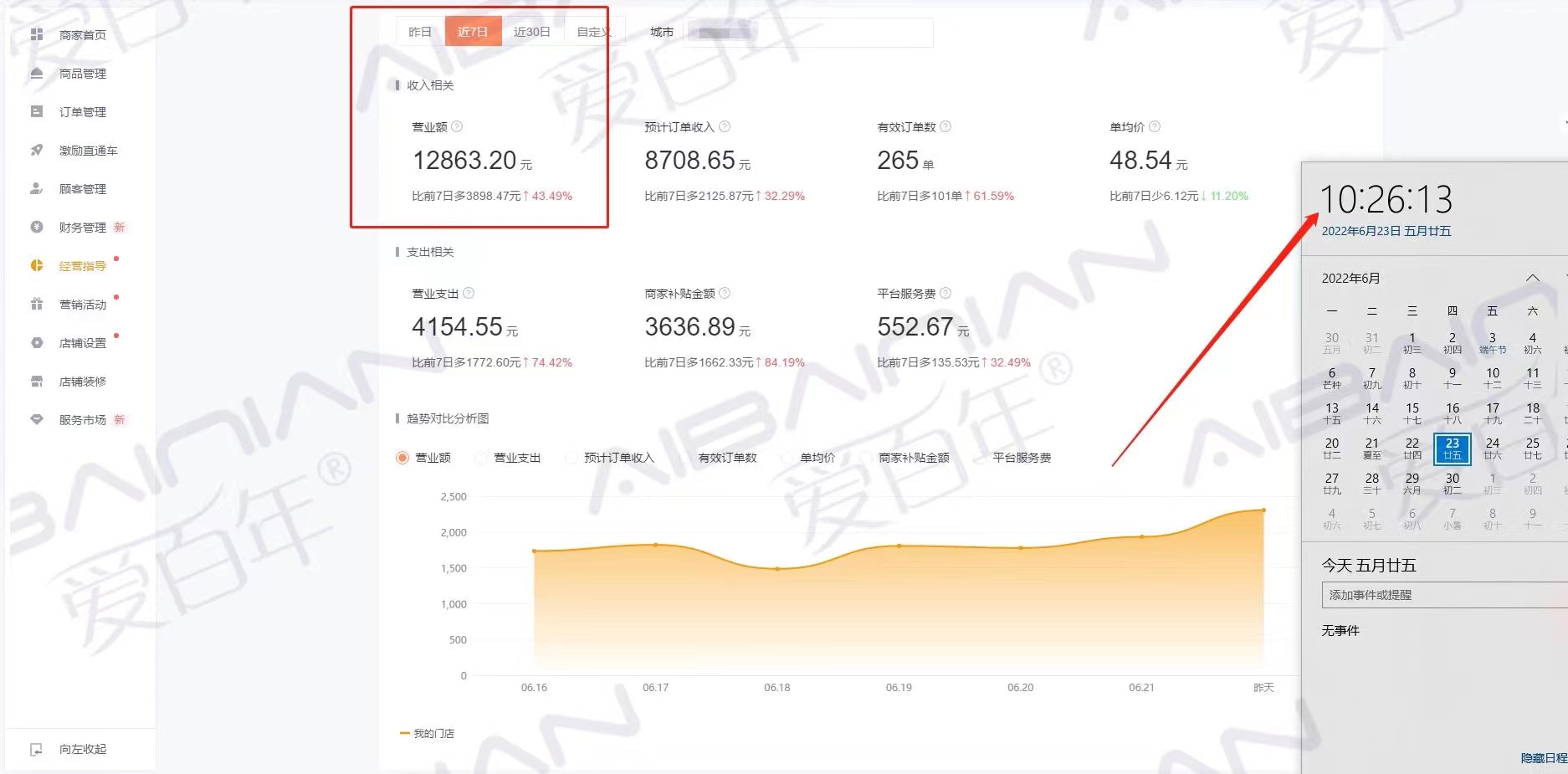Click 向左收起 collapse link
1568x774 pixels.
pyautogui.click(x=83, y=749)
